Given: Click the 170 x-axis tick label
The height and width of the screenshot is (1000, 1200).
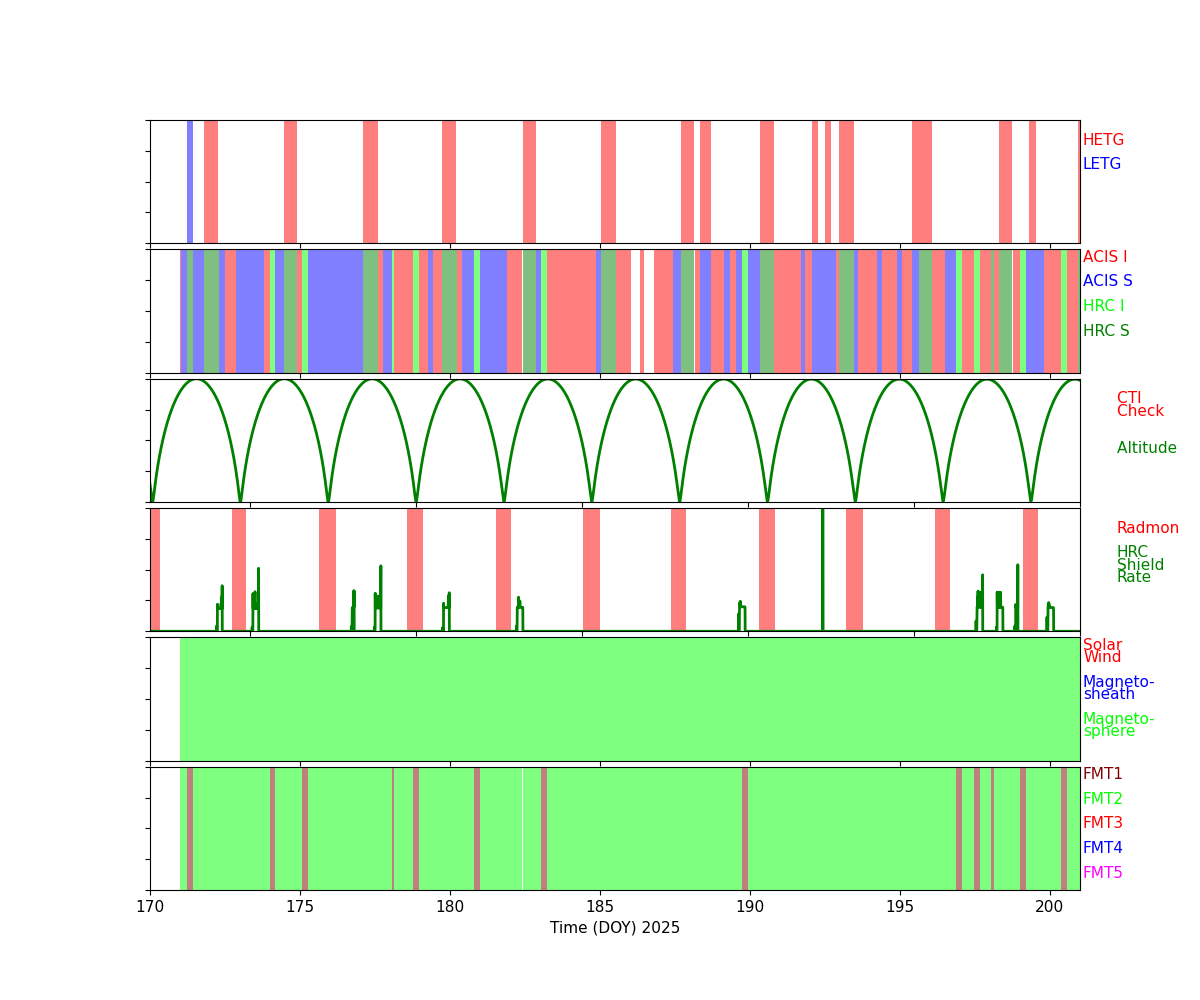Looking at the screenshot, I should coord(150,906).
